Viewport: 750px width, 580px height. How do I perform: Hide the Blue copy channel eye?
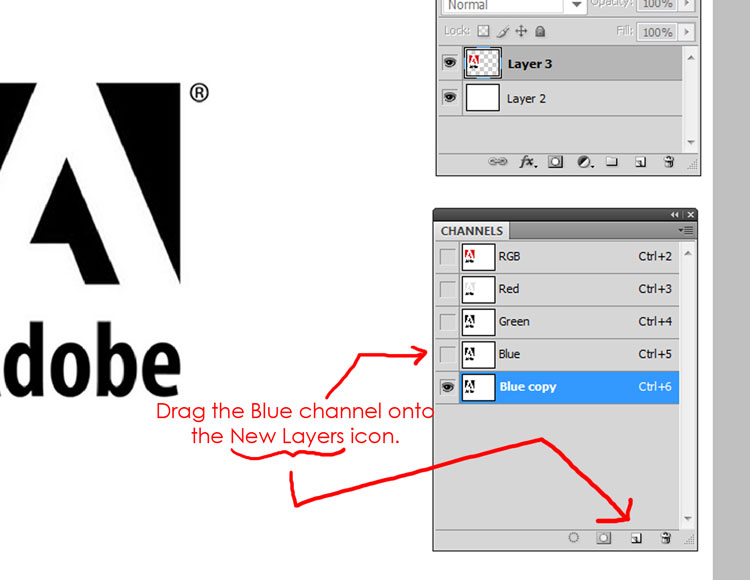tap(448, 387)
